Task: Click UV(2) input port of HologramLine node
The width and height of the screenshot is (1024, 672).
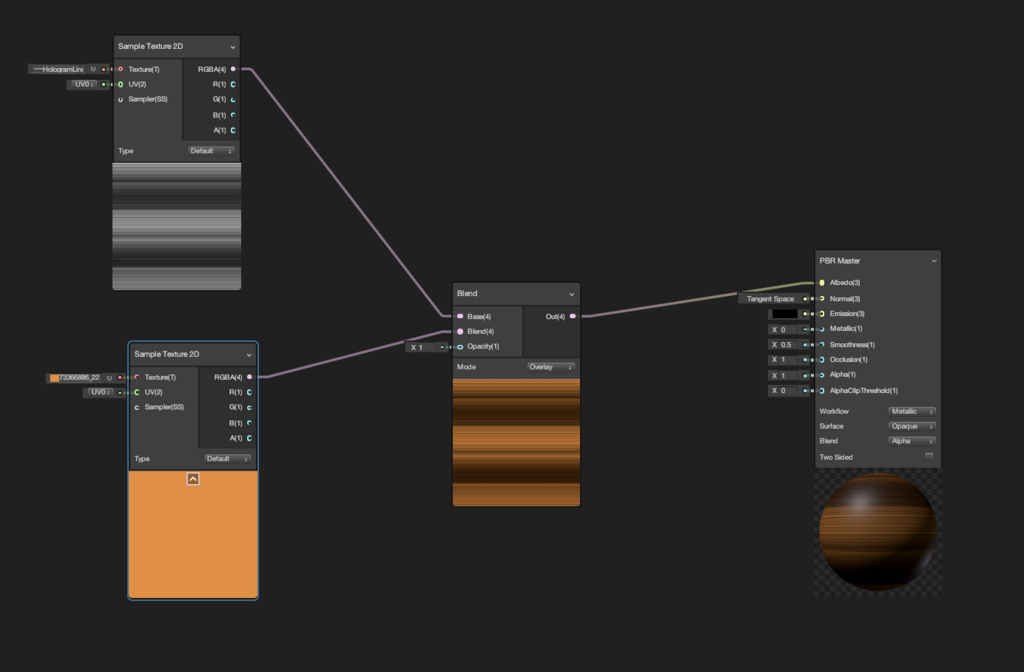Action: click(x=120, y=84)
